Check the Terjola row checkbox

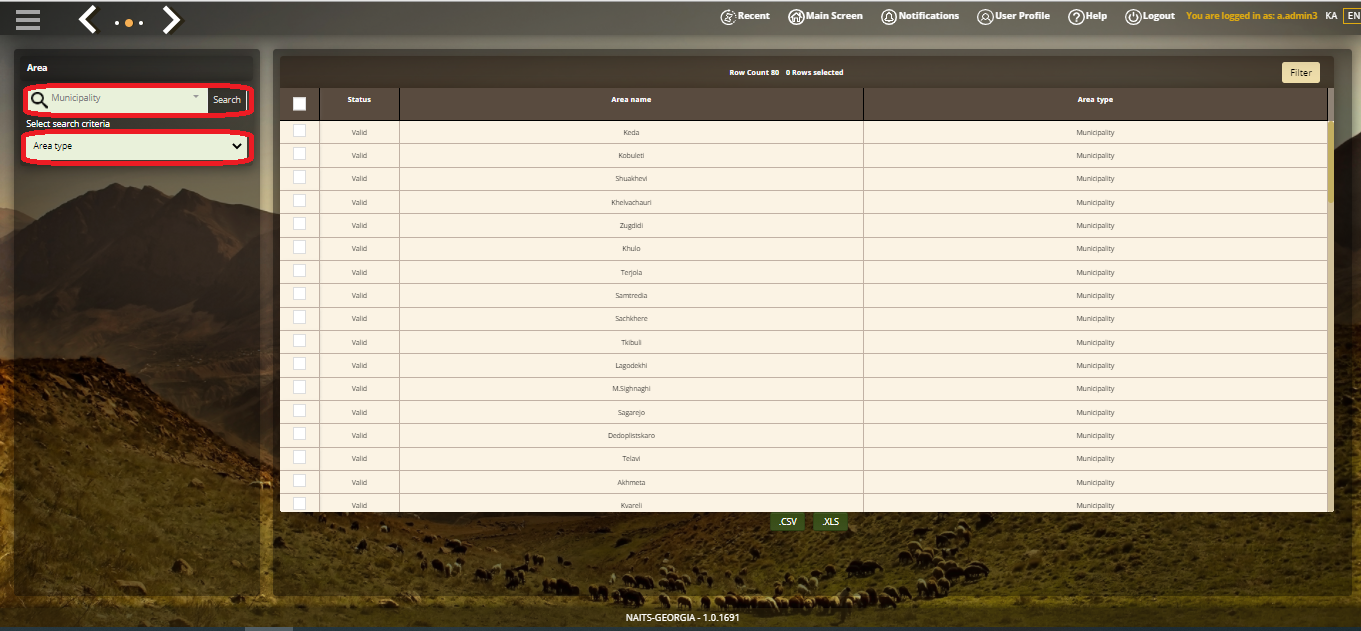[x=299, y=271]
